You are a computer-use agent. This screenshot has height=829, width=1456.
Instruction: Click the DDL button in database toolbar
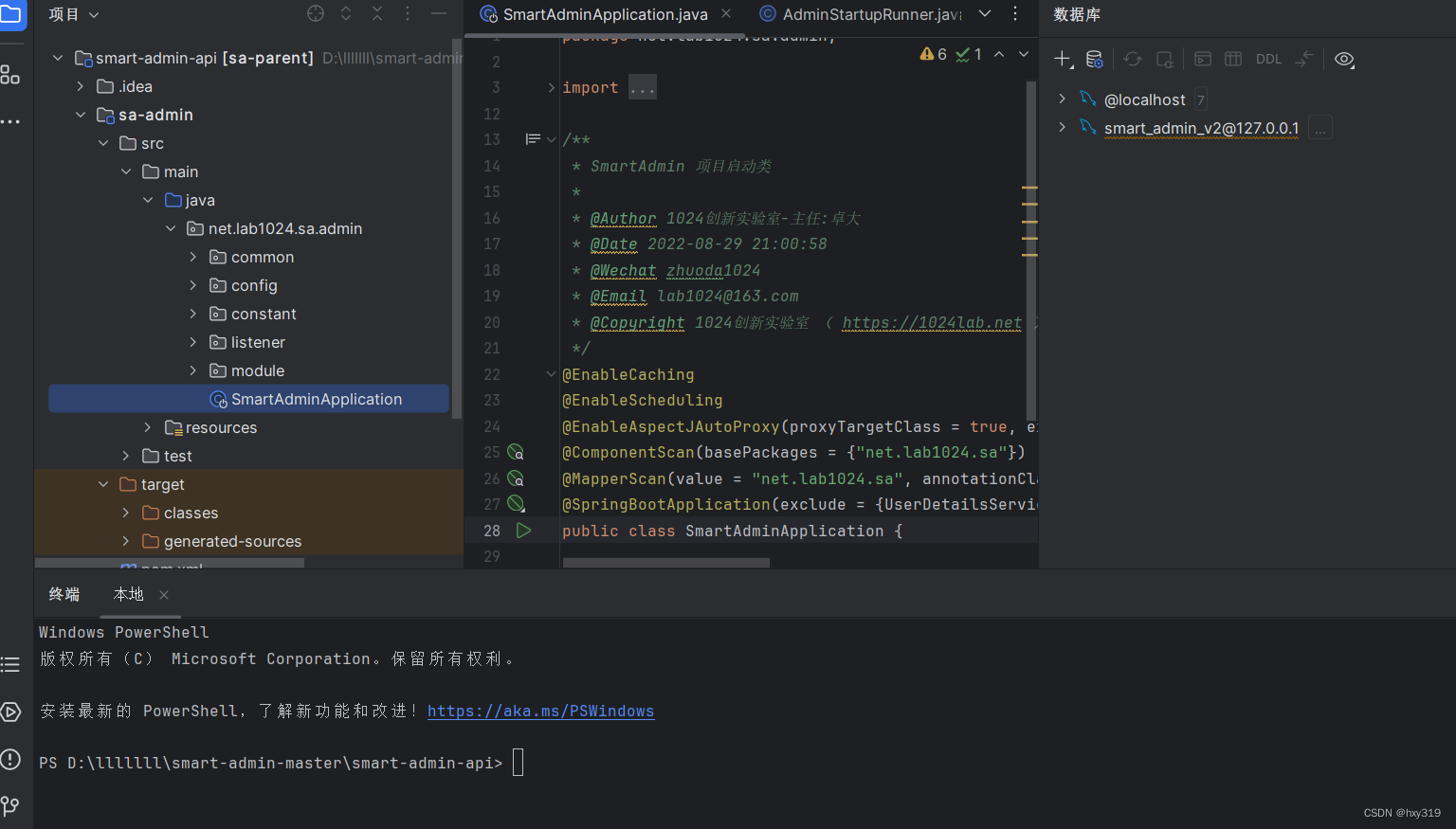(1268, 59)
